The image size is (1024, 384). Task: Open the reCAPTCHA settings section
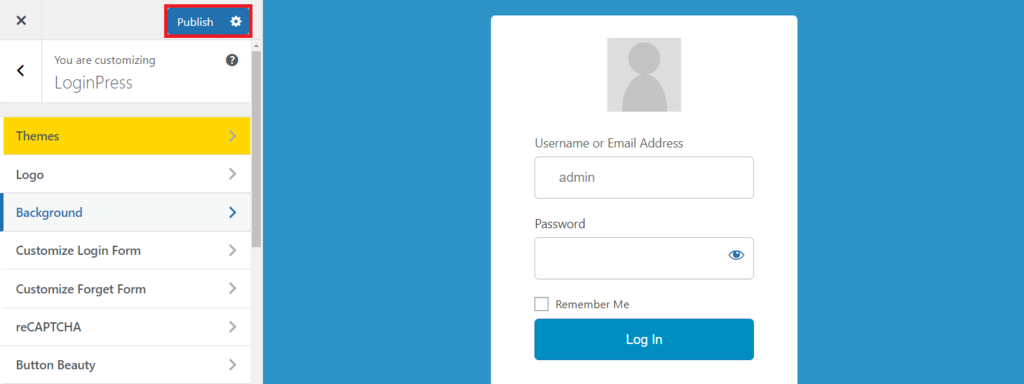126,327
